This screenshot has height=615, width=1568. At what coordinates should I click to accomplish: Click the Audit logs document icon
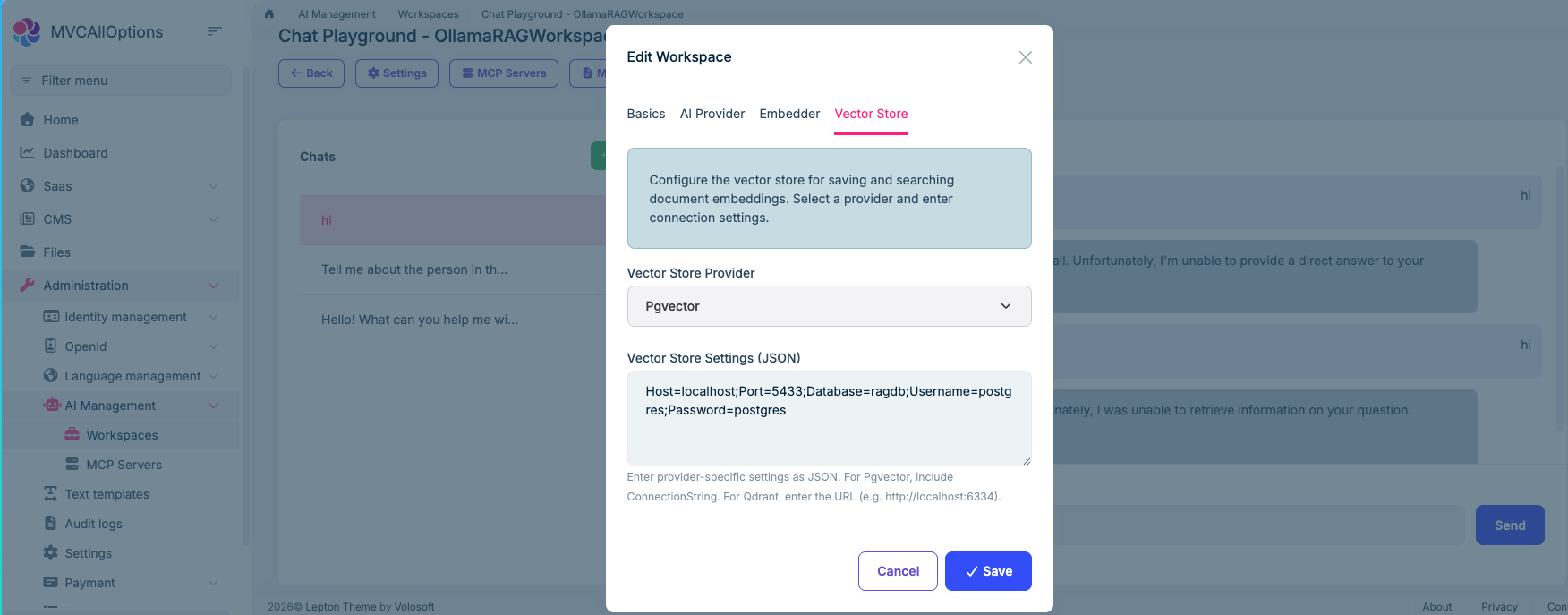point(51,524)
